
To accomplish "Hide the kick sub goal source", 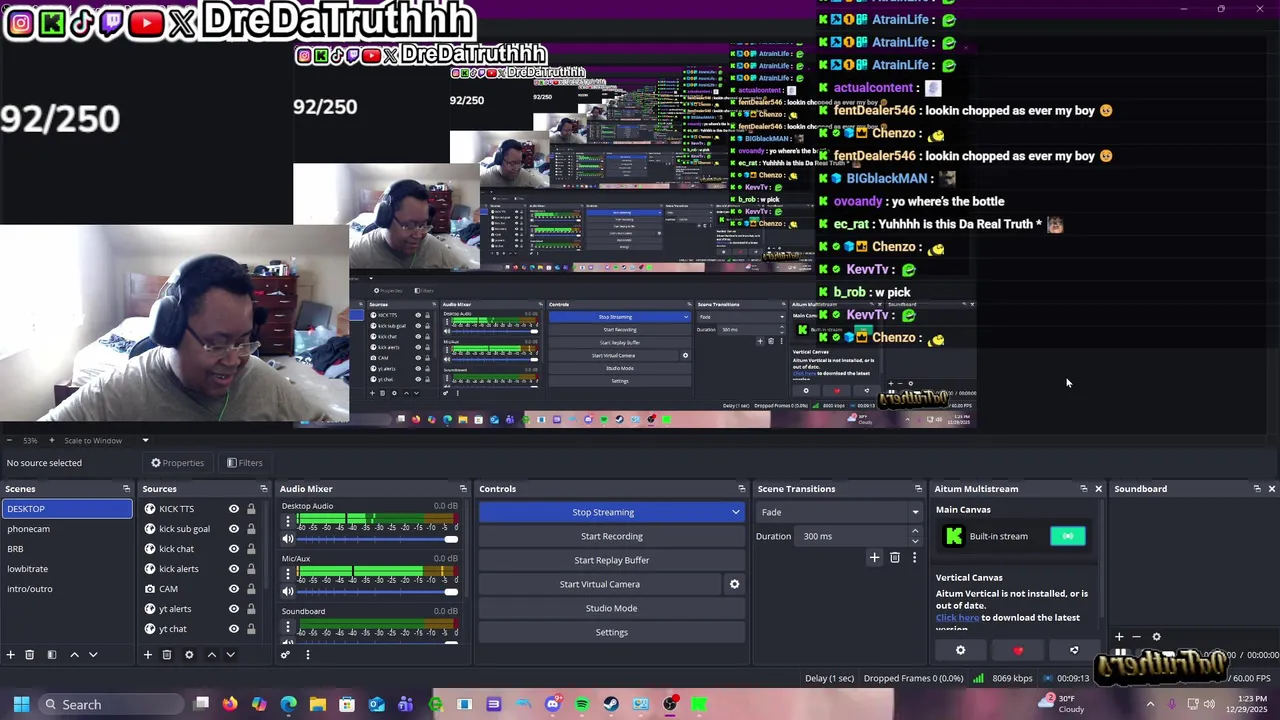I will (234, 529).
